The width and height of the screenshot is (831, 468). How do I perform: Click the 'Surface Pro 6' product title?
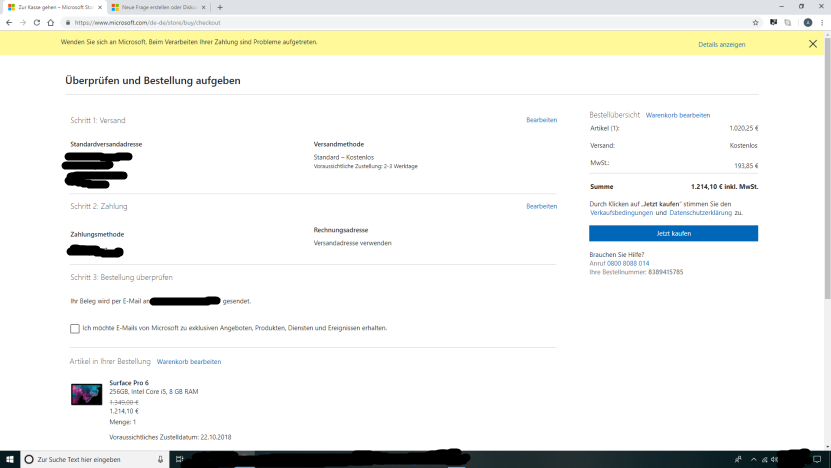coord(129,383)
